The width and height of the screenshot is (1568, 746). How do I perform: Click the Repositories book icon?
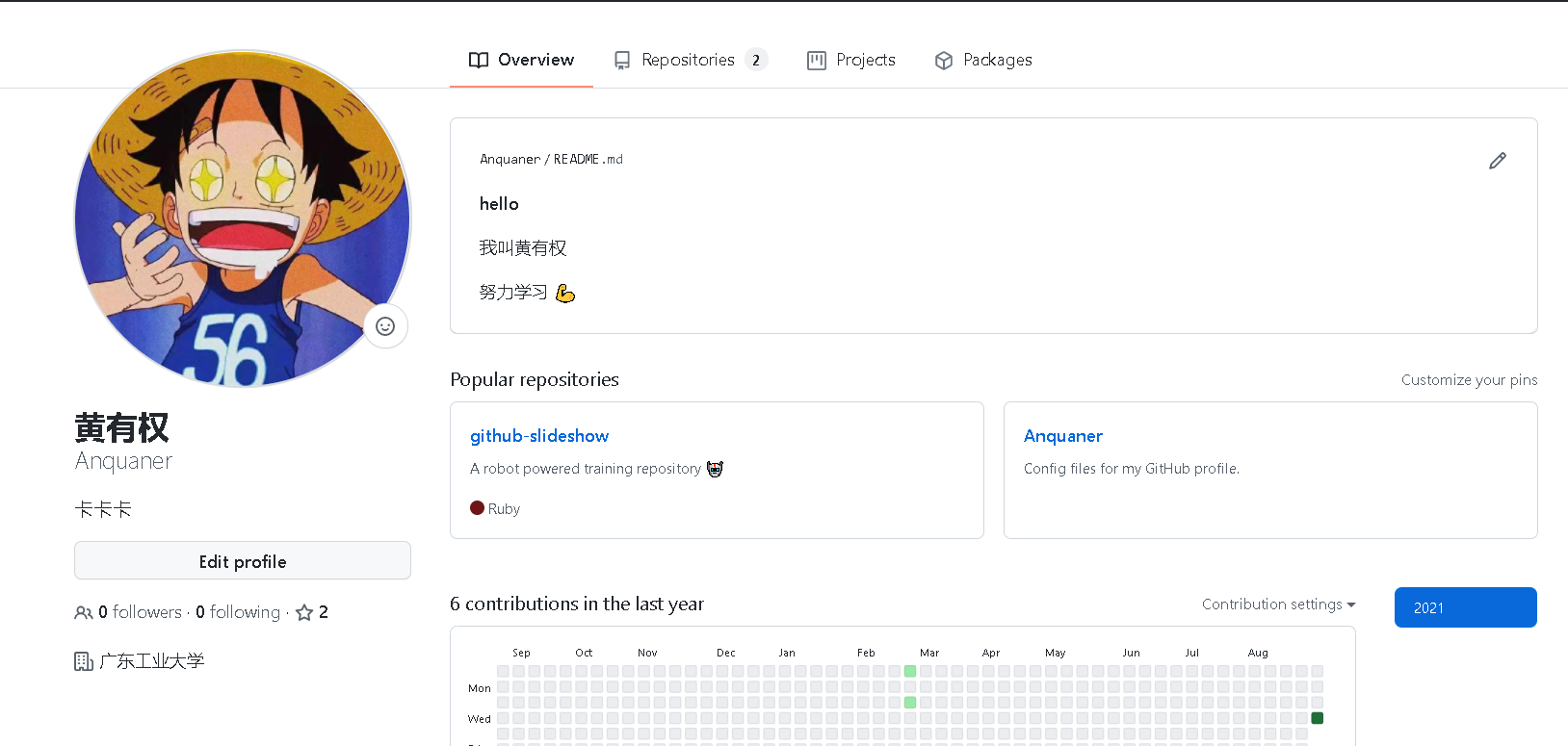[x=622, y=61]
